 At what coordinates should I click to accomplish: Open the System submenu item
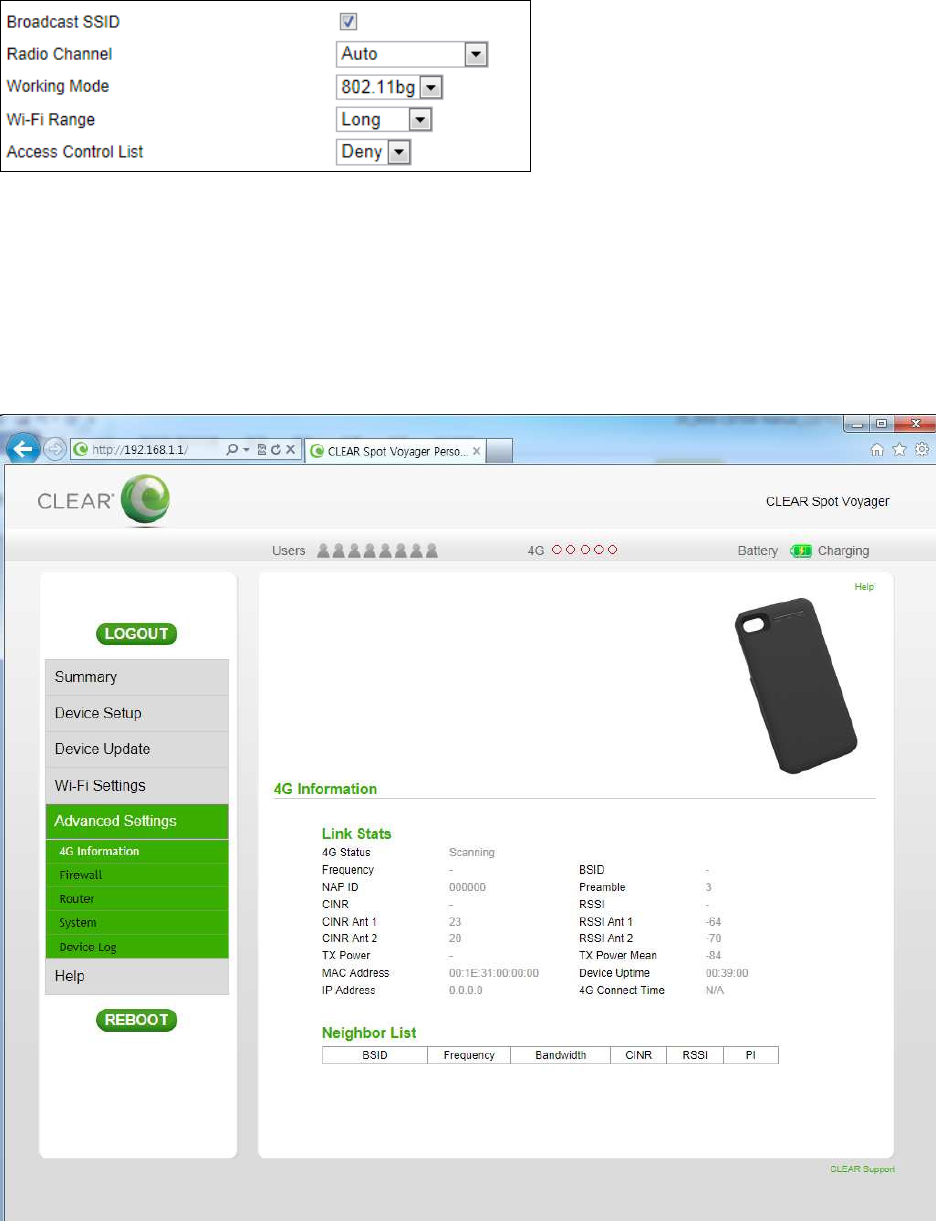coord(137,923)
